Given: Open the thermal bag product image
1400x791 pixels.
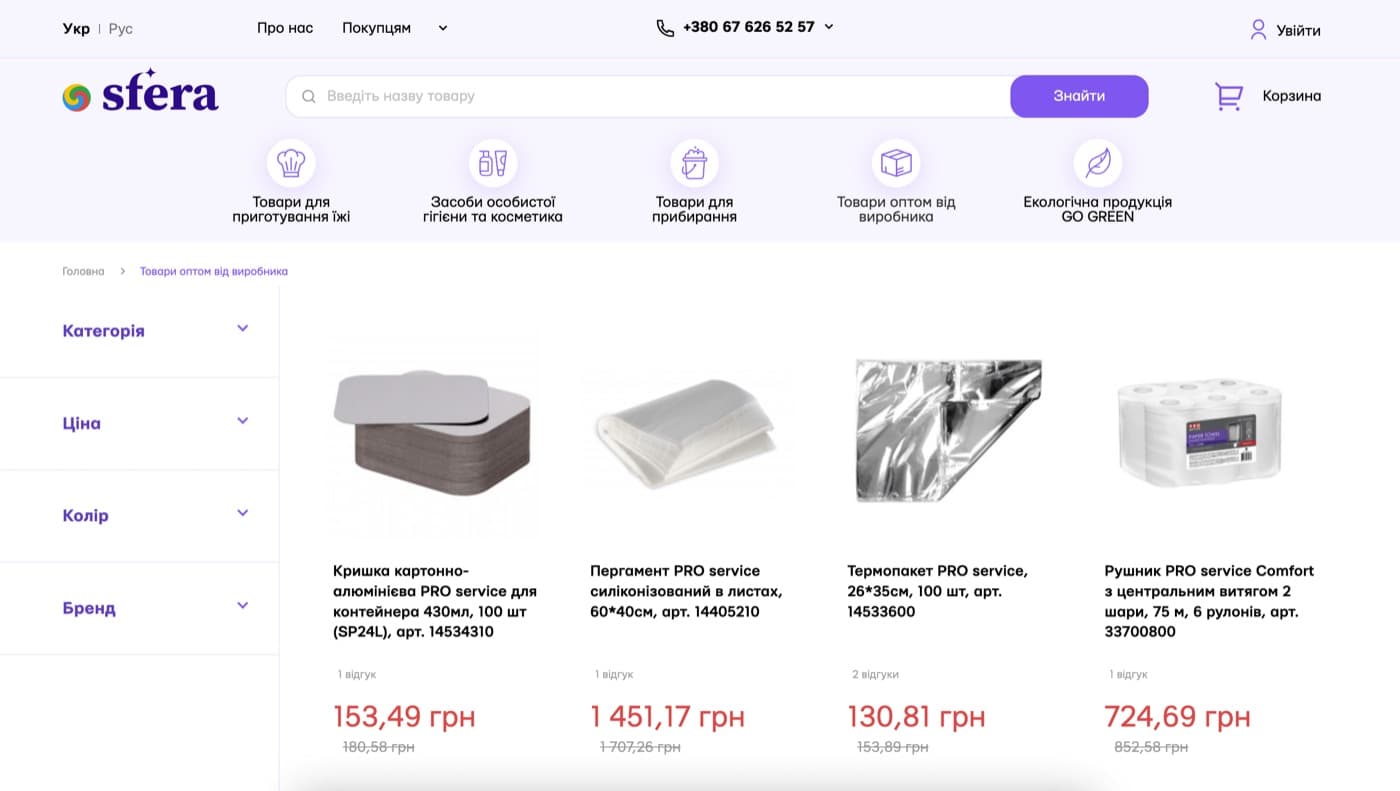Looking at the screenshot, I should pyautogui.click(x=948, y=430).
